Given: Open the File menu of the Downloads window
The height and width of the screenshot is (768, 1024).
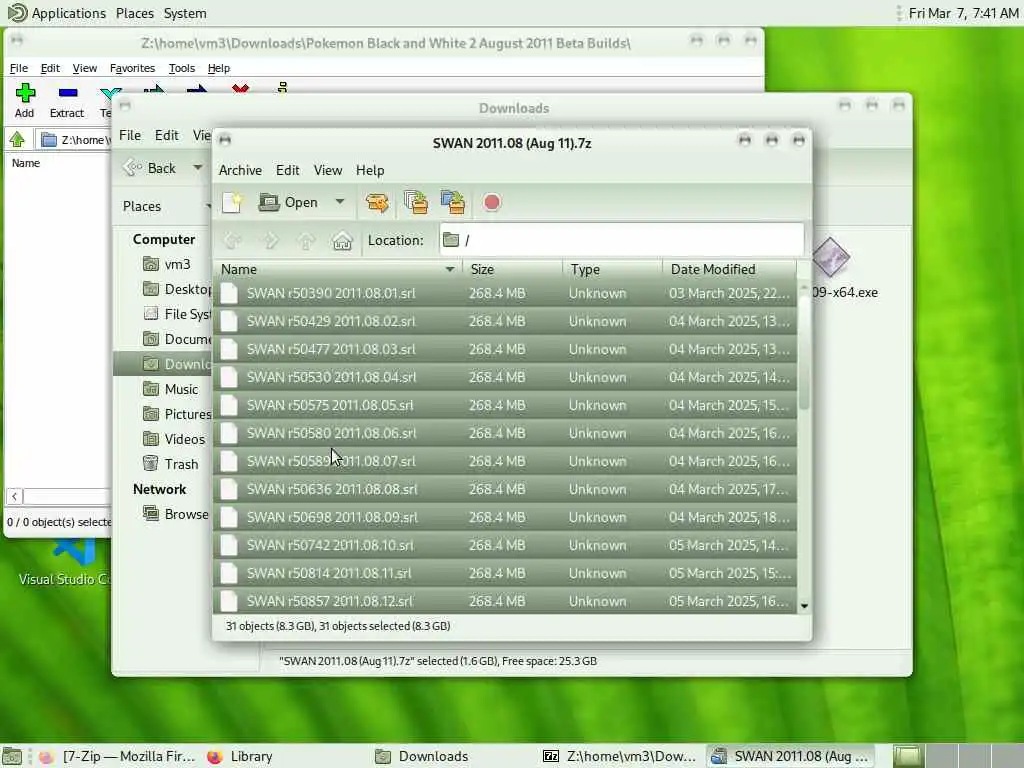Looking at the screenshot, I should 130,135.
